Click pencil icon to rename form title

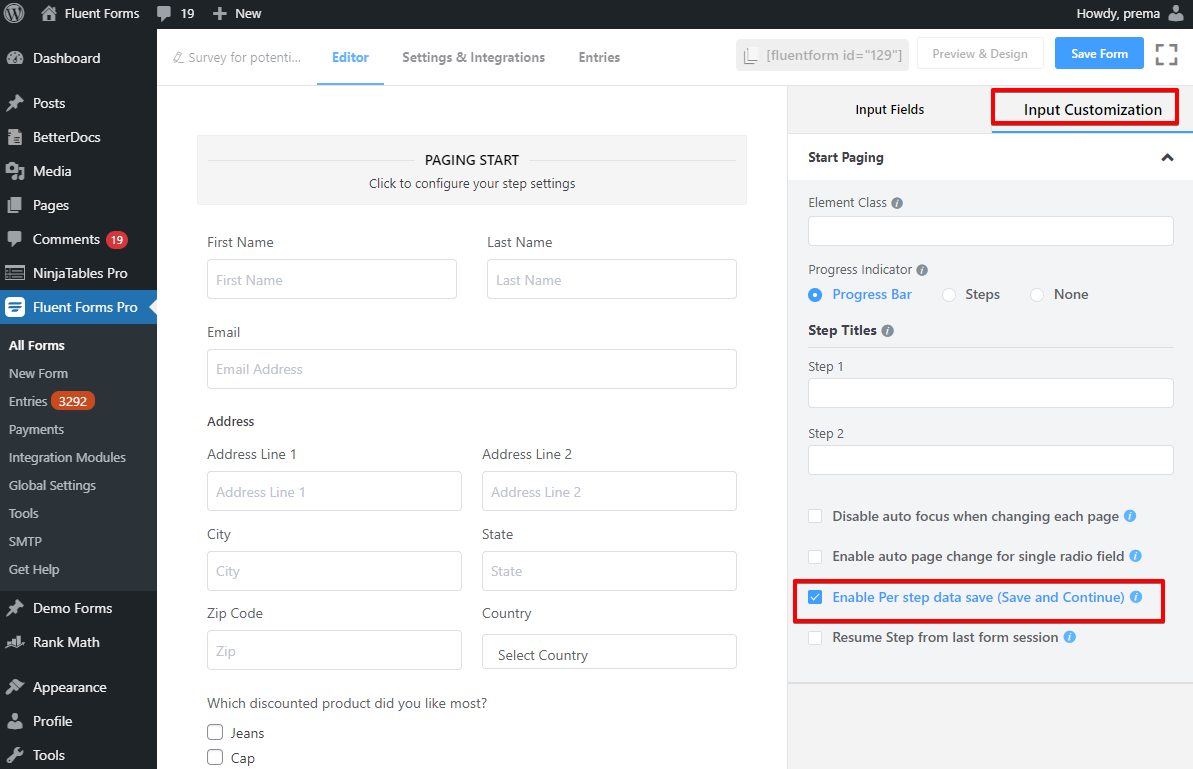[178, 58]
